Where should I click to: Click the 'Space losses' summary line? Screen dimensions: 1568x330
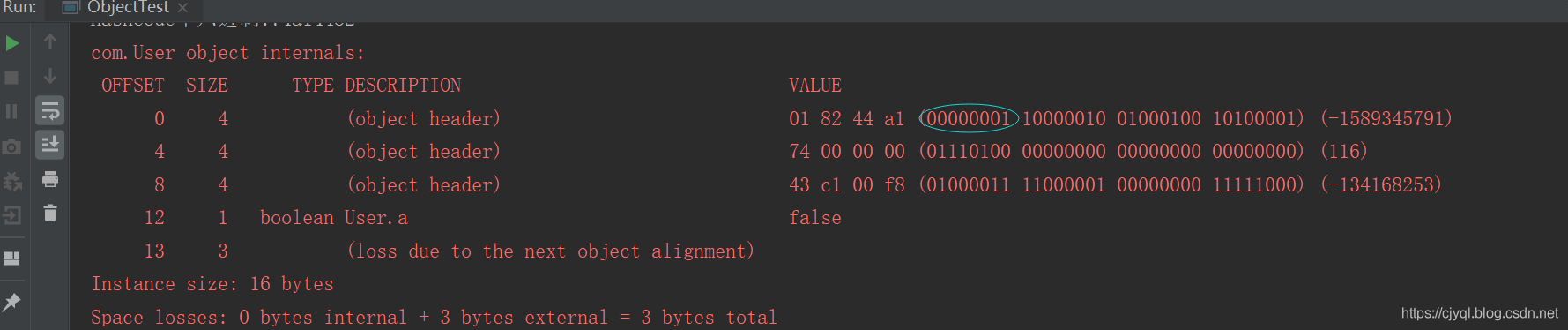(x=435, y=318)
